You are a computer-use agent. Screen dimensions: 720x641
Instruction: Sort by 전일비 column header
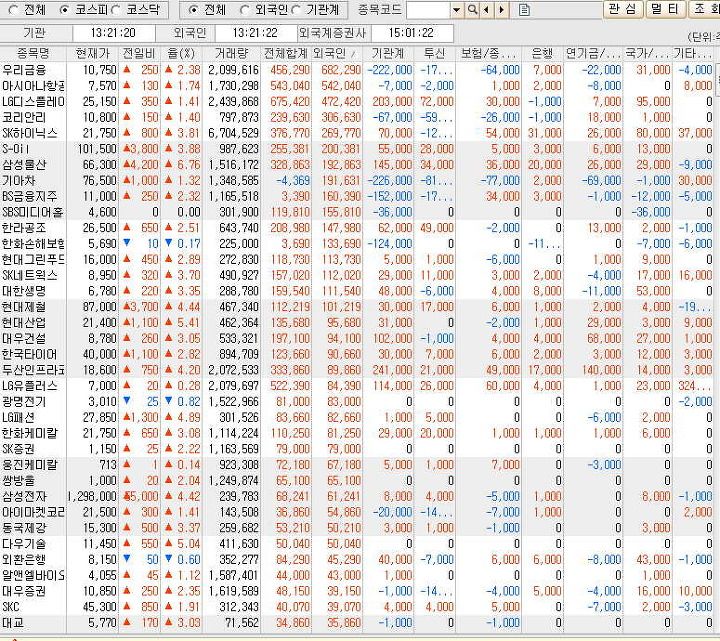pos(140,53)
